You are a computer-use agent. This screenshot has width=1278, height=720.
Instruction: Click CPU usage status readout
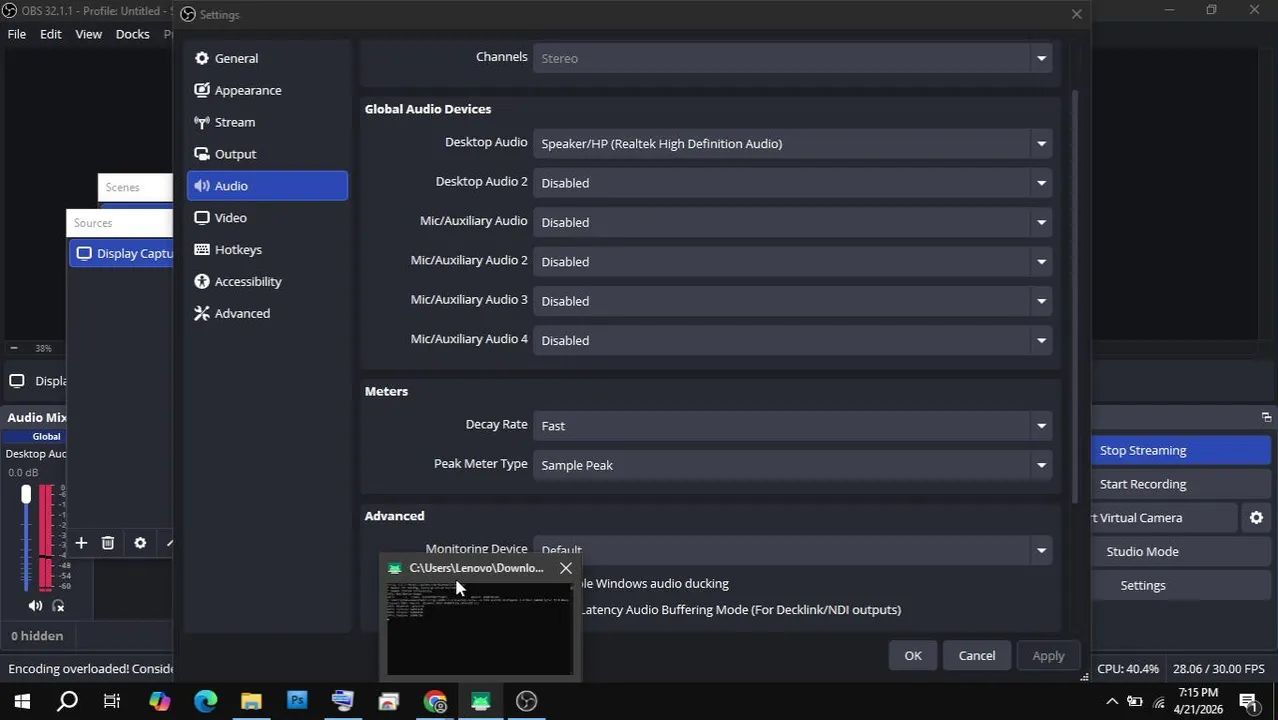[1128, 669]
